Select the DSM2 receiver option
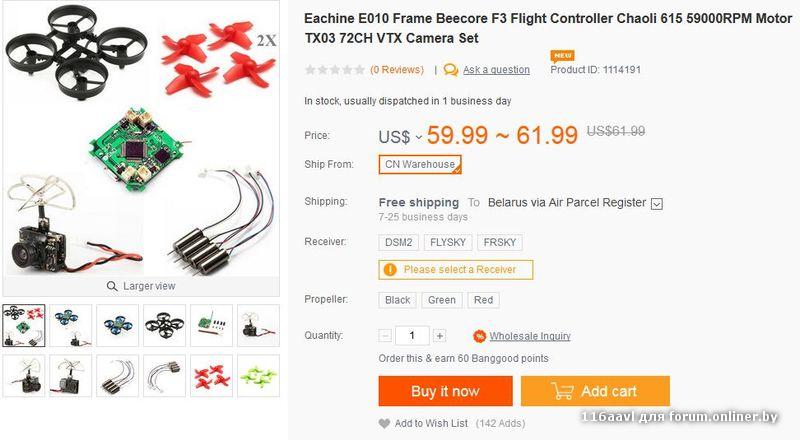Viewport: 800px width, 440px height. (398, 242)
